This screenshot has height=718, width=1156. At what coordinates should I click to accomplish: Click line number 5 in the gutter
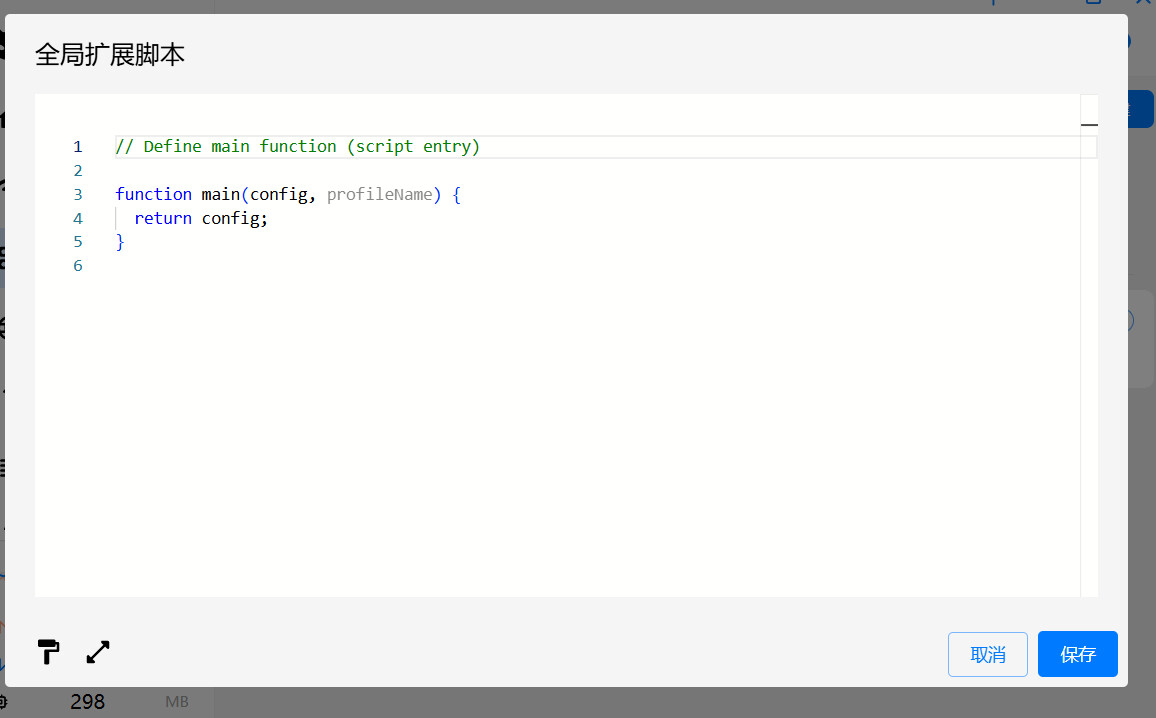coord(78,242)
